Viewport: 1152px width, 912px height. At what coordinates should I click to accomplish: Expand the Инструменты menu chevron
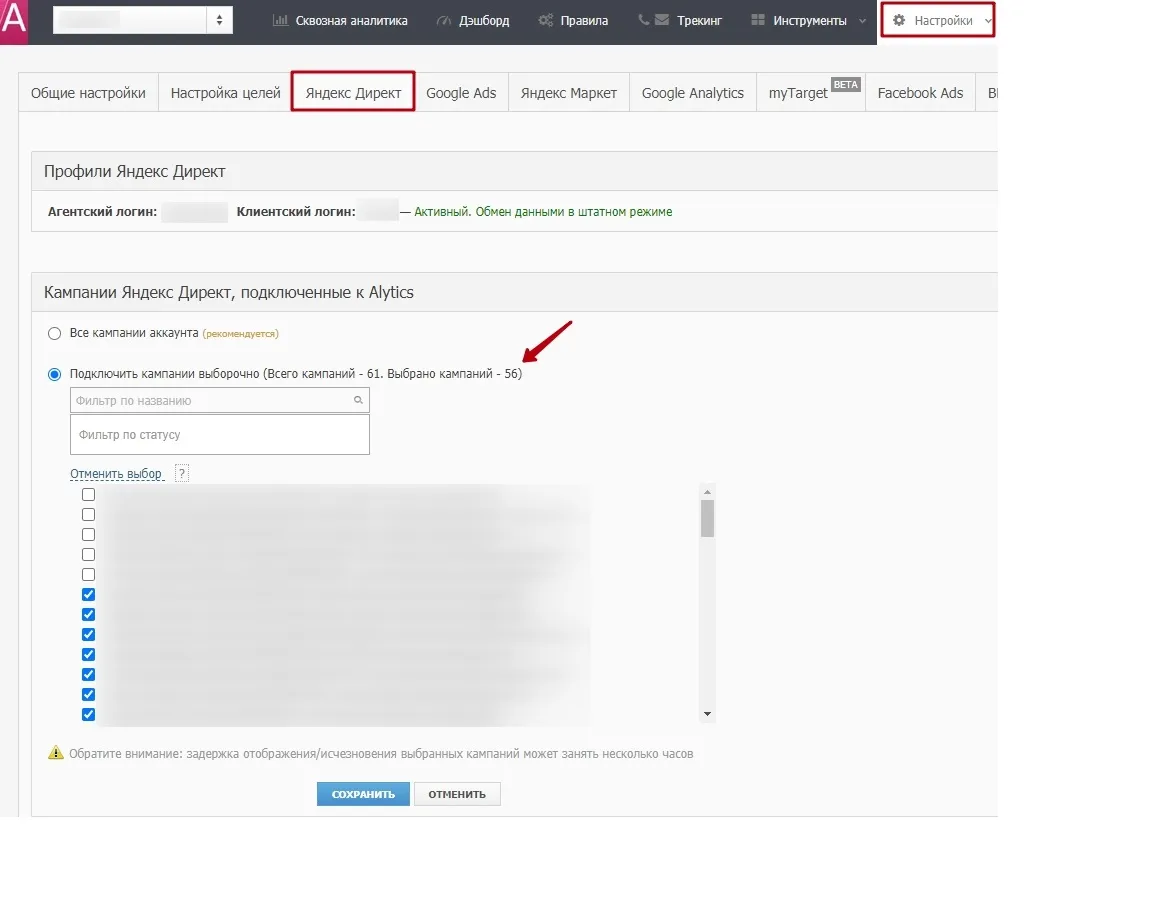[863, 21]
